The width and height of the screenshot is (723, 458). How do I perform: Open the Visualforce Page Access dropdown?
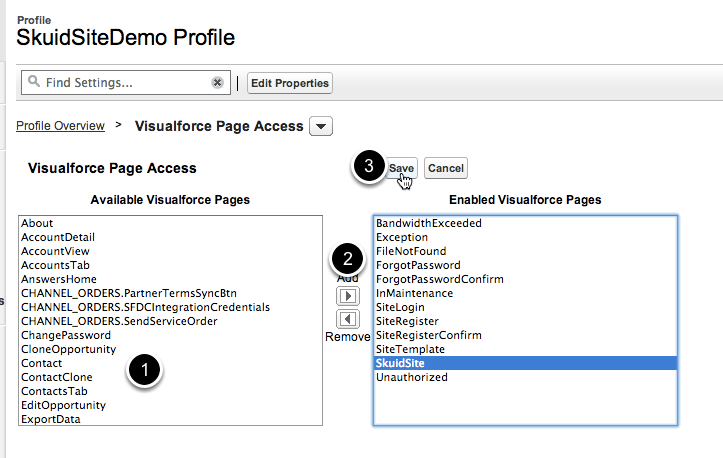pyautogui.click(x=321, y=126)
